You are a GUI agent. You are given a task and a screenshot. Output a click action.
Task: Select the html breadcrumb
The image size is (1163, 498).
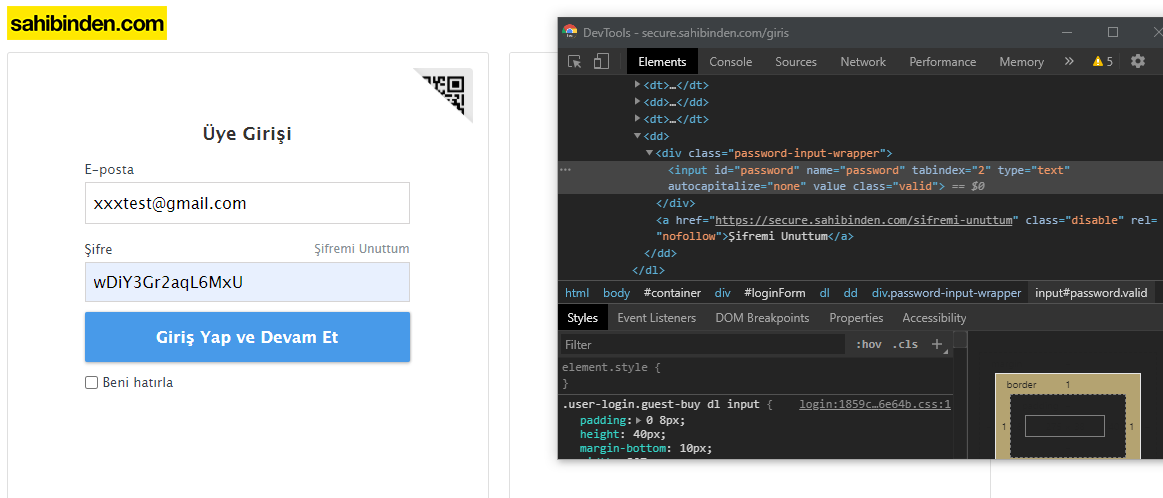click(576, 293)
